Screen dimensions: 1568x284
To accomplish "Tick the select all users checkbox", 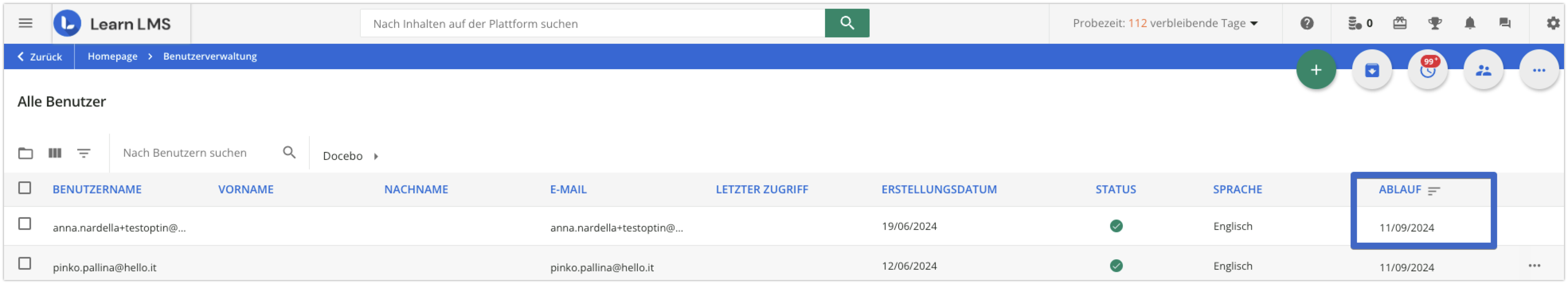I will pos(25,188).
